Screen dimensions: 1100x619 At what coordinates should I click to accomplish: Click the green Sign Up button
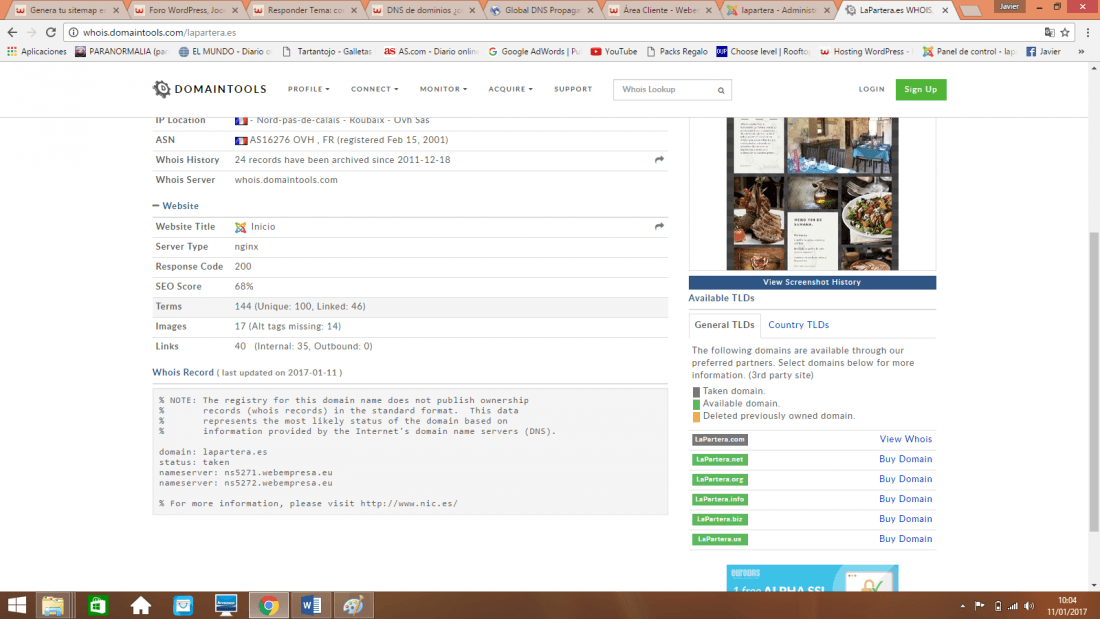[x=920, y=89]
